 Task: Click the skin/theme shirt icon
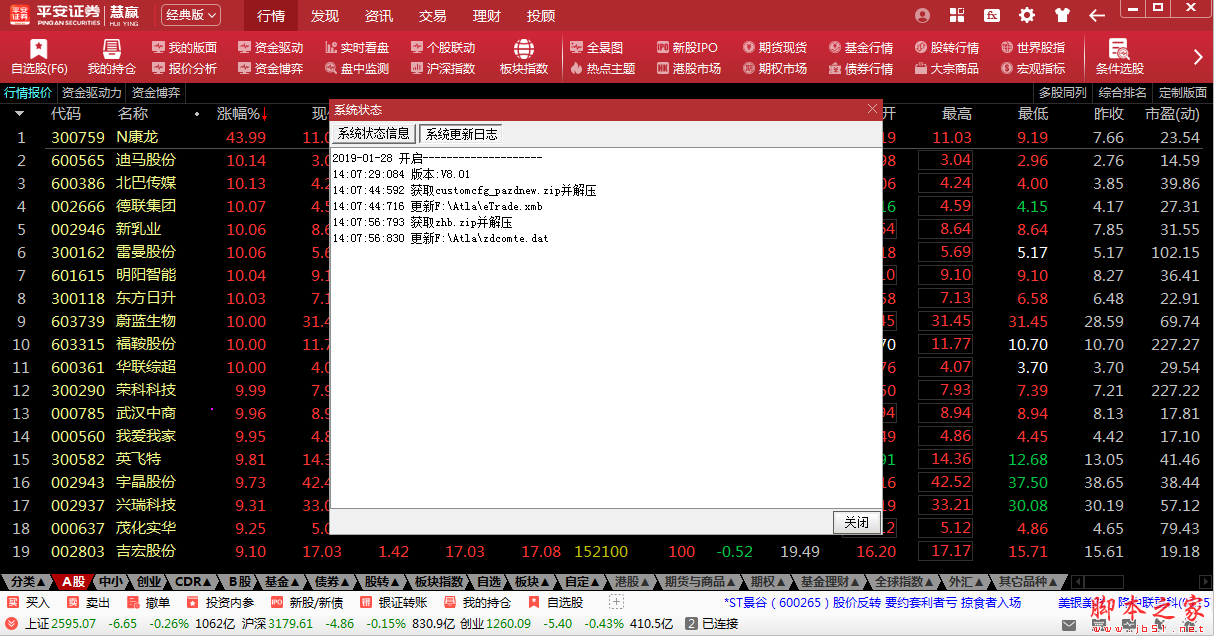tap(1063, 15)
